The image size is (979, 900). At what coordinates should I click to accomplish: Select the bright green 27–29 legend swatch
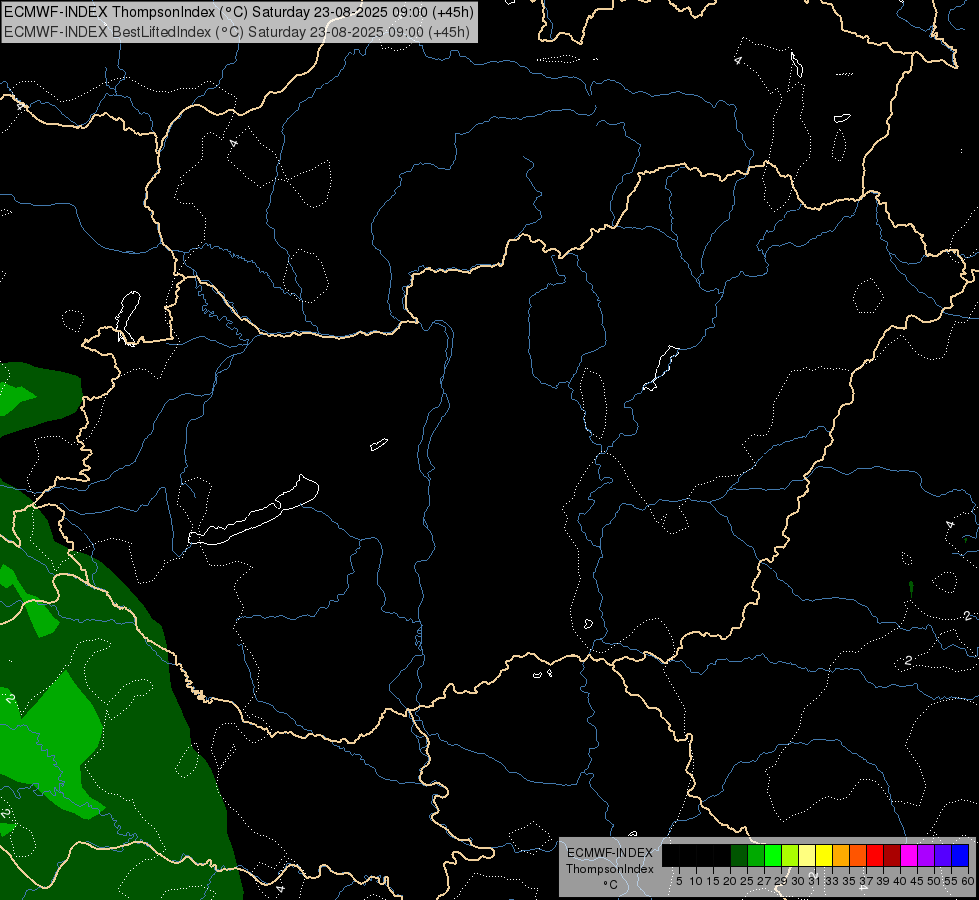click(x=773, y=855)
